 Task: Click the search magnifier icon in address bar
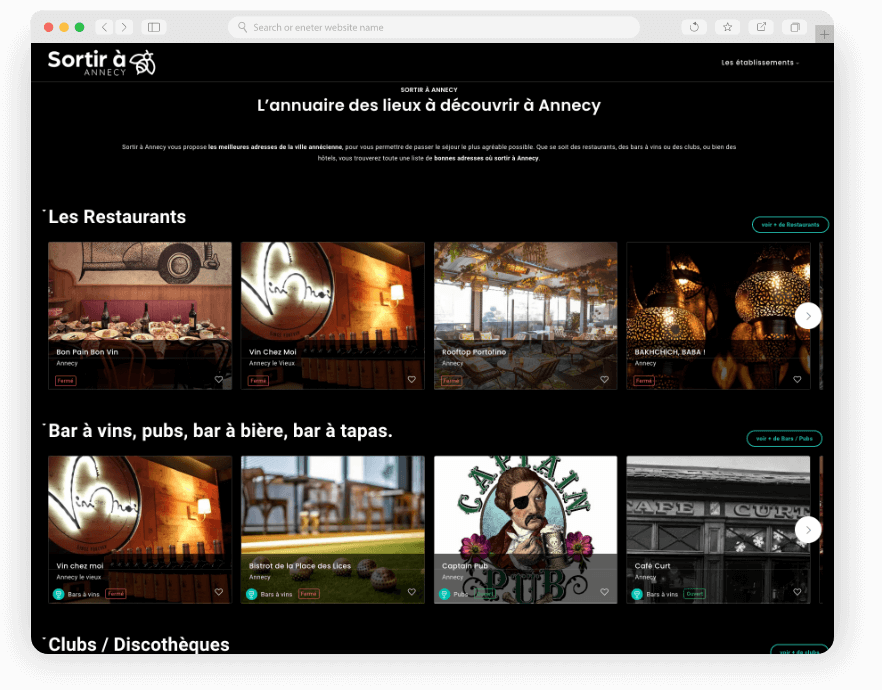[242, 27]
